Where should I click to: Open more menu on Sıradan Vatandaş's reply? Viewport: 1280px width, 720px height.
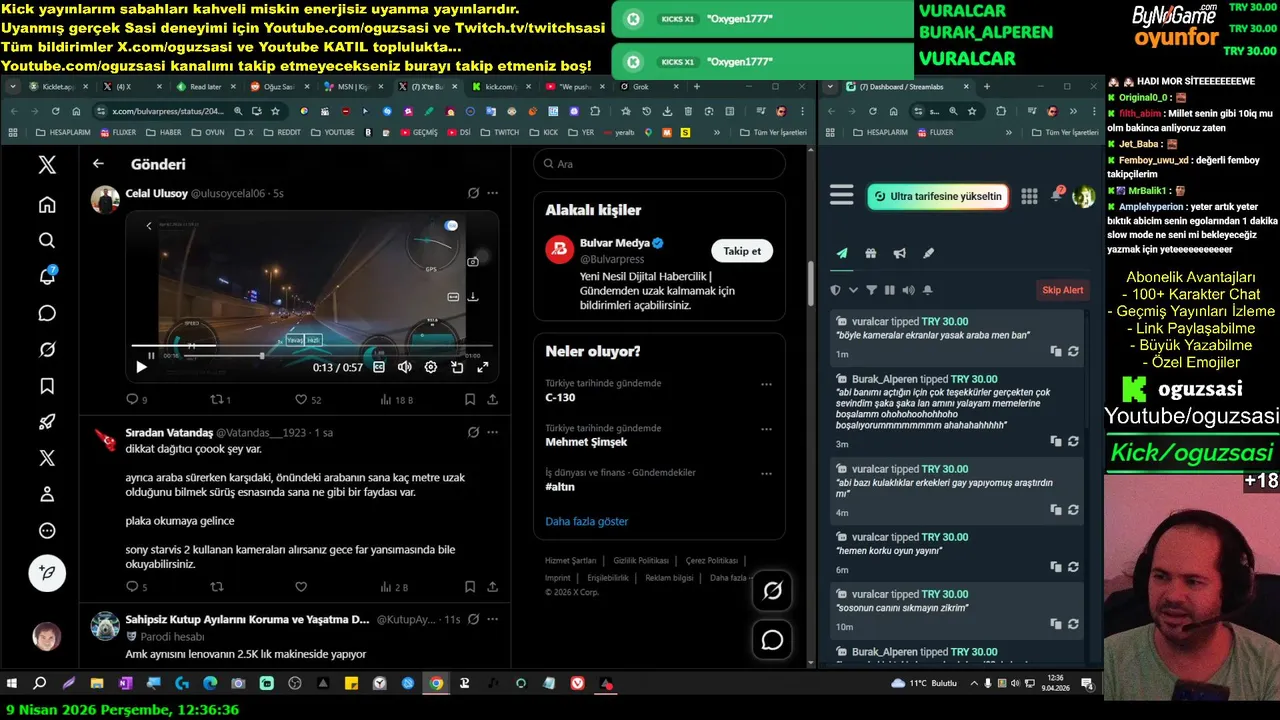pos(492,432)
